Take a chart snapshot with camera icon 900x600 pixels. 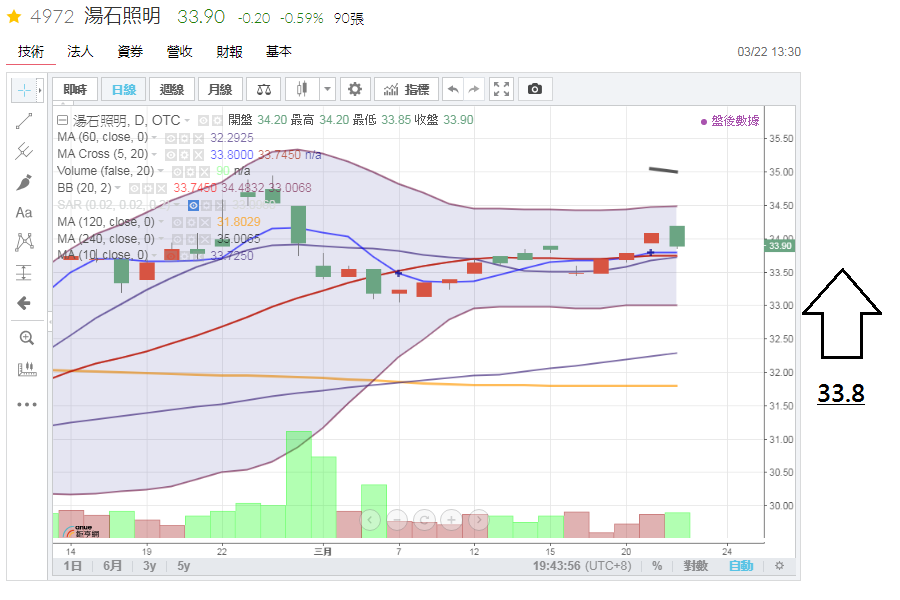535,90
